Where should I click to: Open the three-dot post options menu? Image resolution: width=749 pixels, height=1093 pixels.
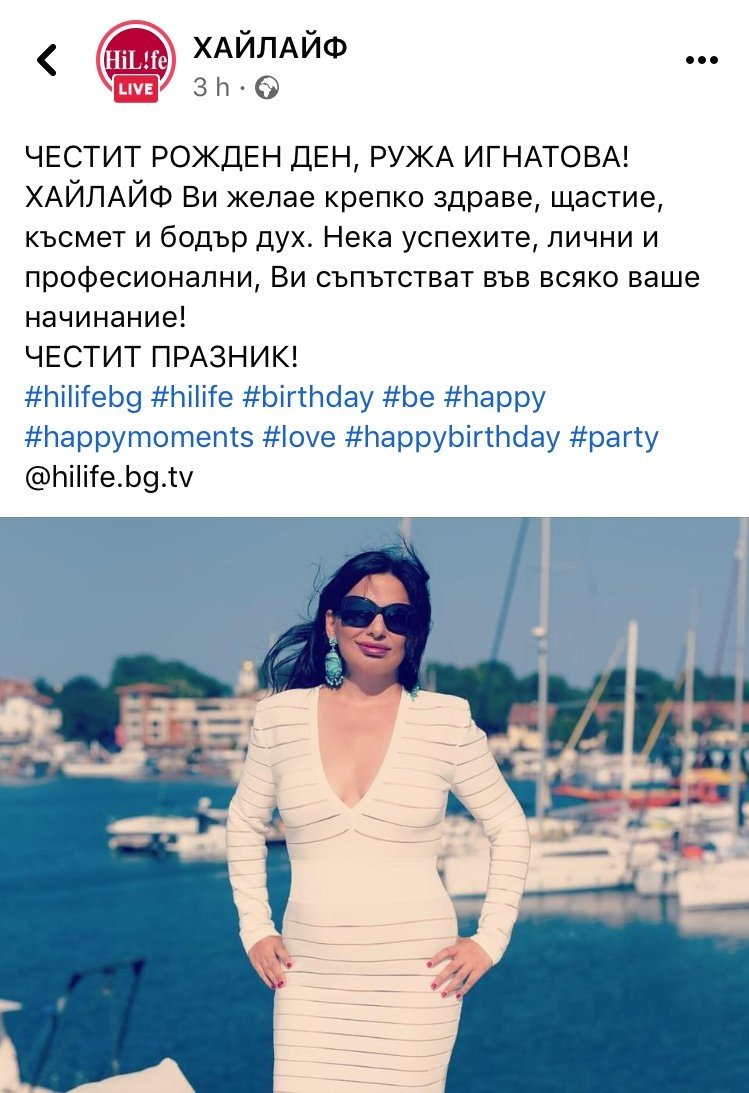click(702, 60)
